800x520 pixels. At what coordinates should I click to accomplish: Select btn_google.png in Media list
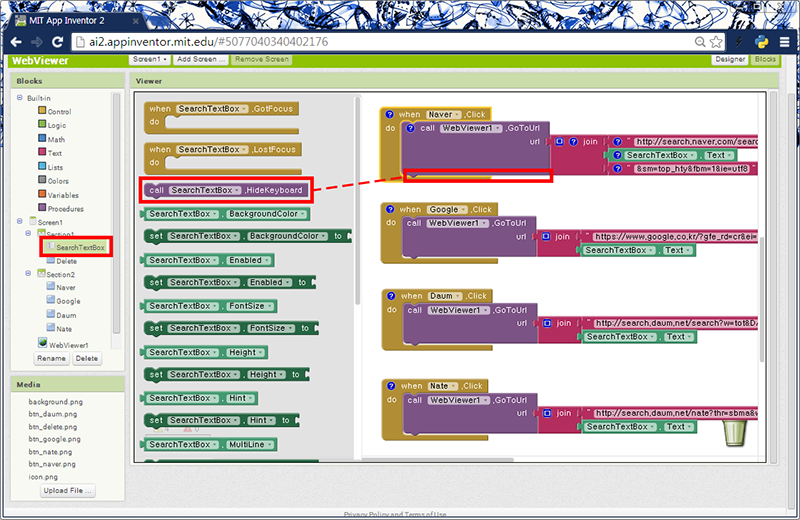point(54,439)
